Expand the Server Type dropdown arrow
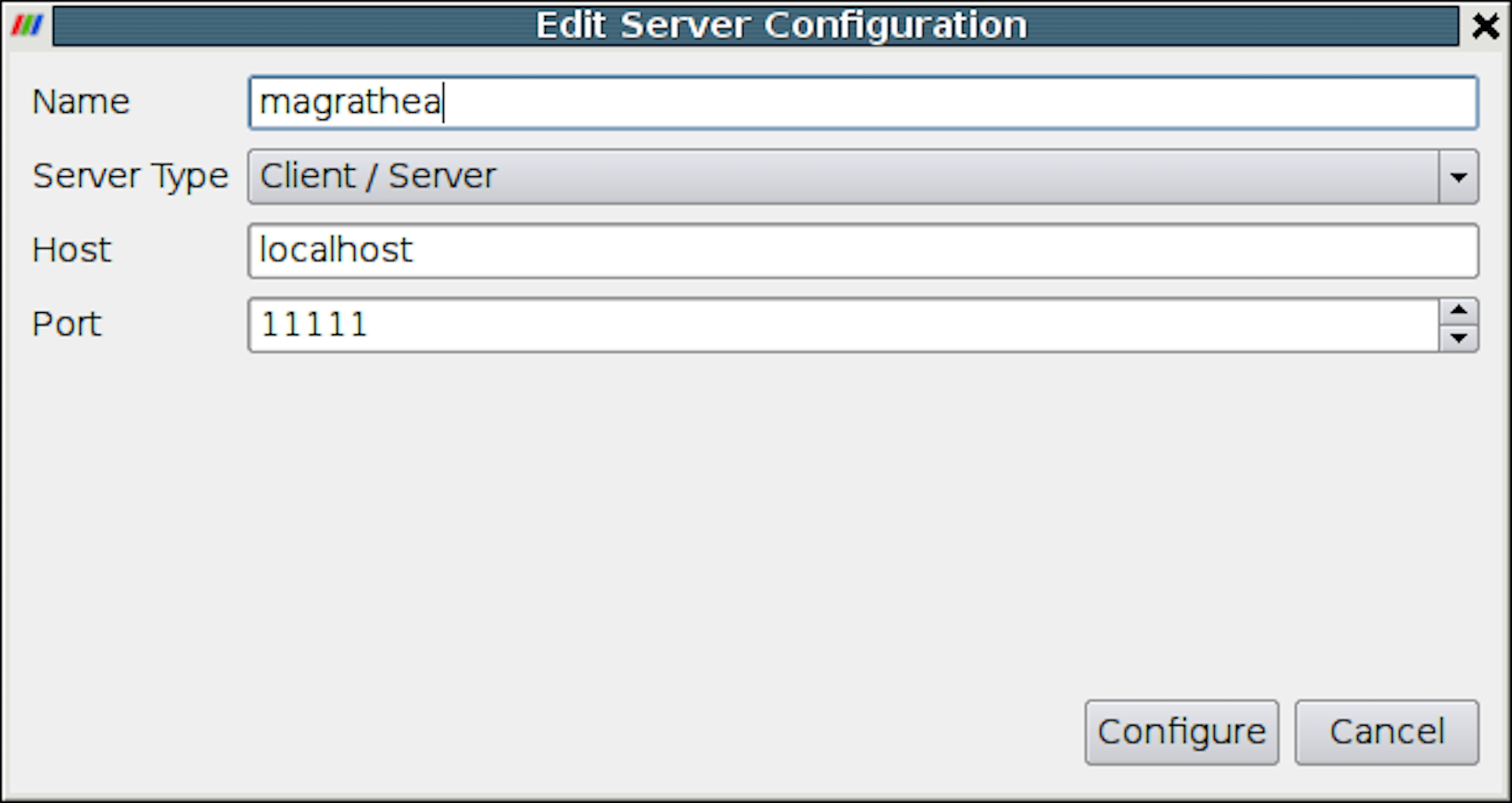Screen dimensions: 1512x803 pyautogui.click(x=1458, y=177)
